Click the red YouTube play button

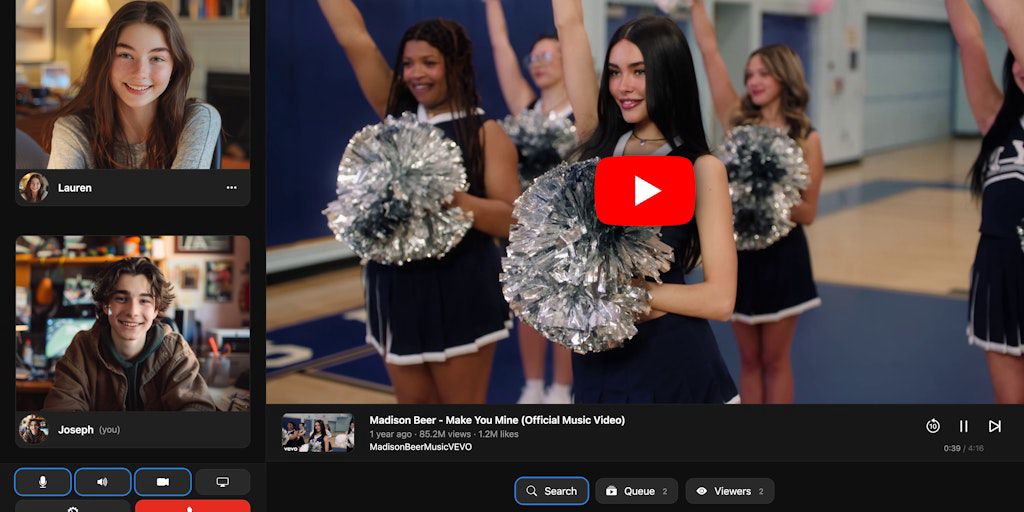[x=644, y=190]
